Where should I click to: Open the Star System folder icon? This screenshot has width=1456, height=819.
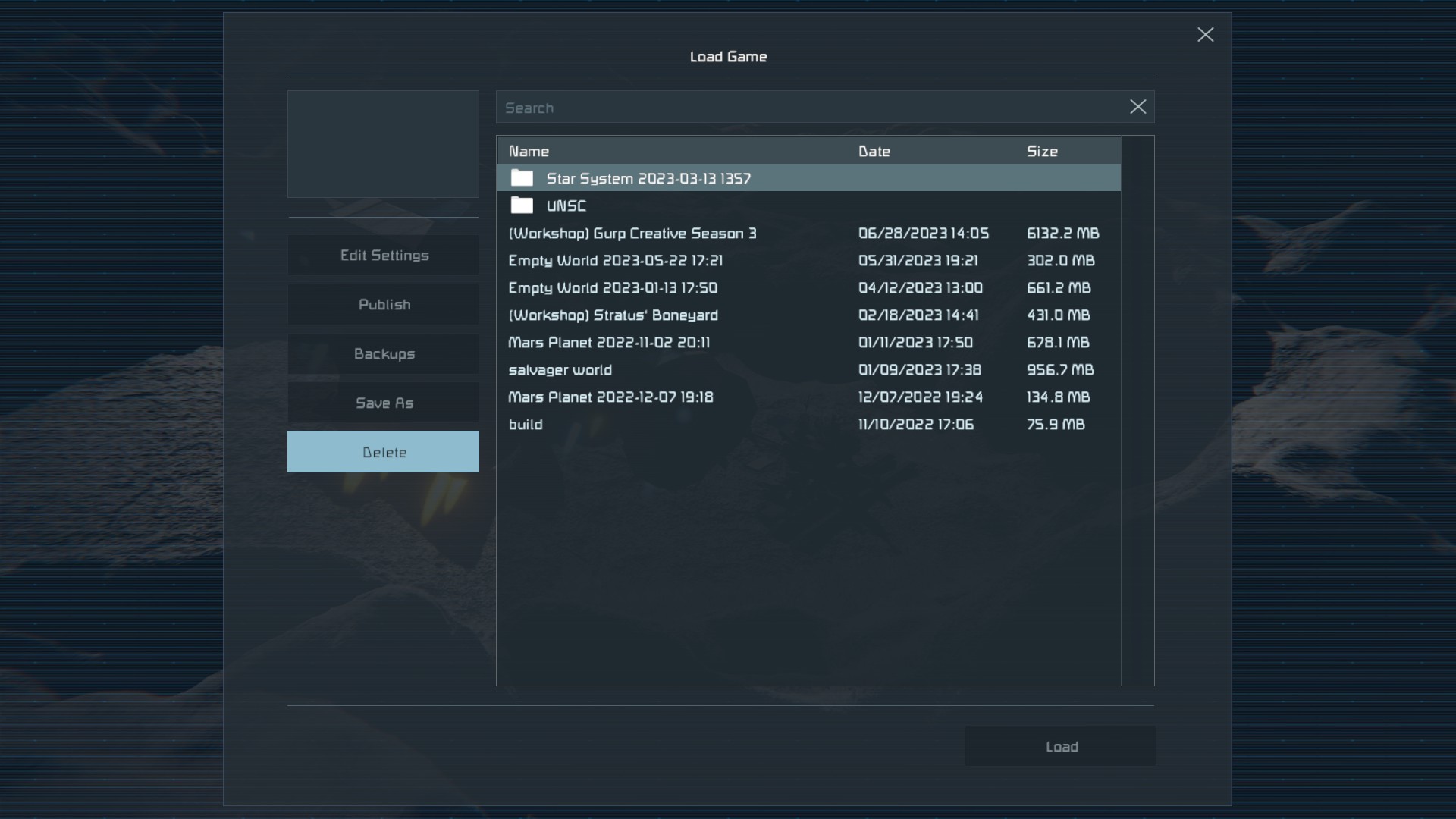tap(522, 178)
